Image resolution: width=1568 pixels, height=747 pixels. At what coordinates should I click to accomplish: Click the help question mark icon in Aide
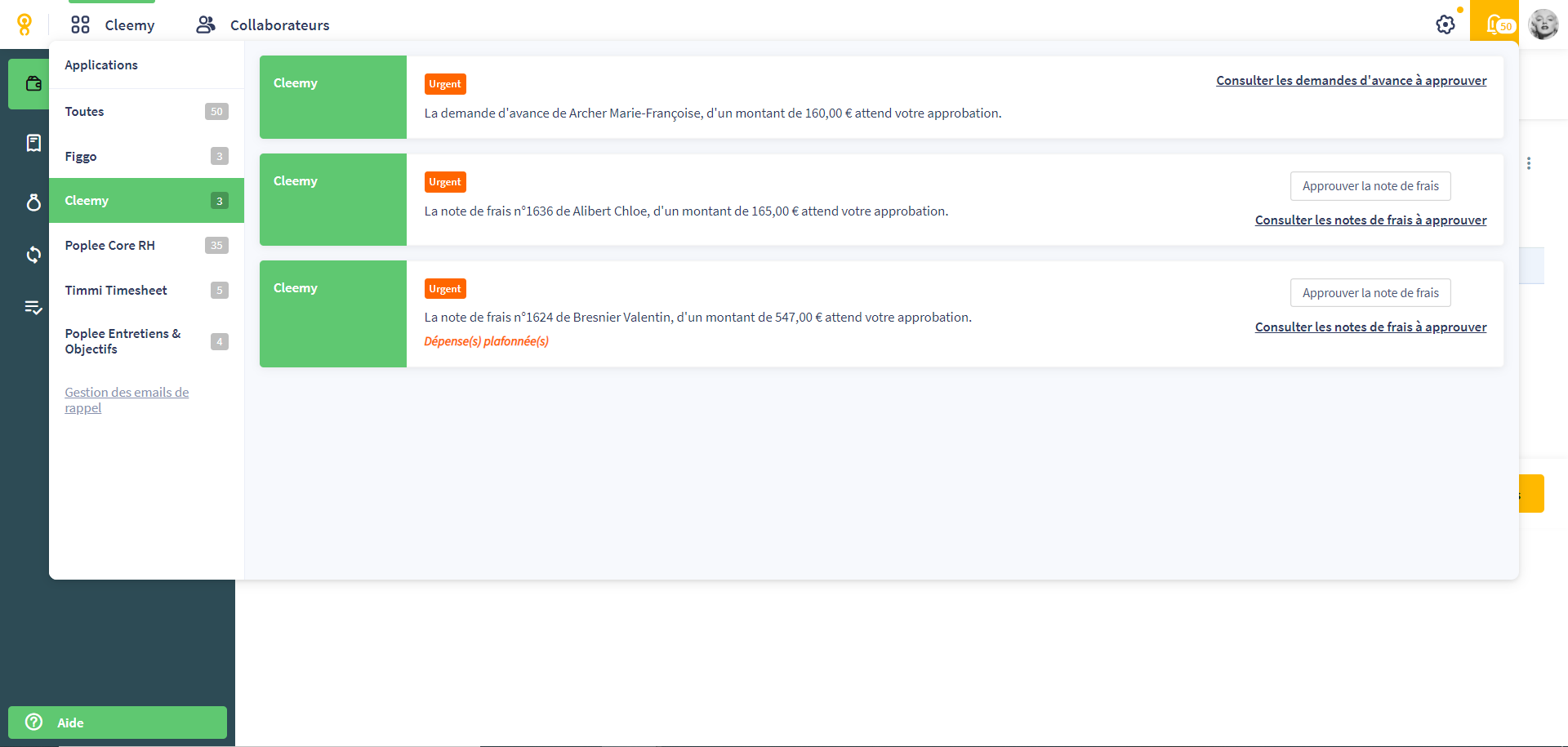tap(33, 722)
